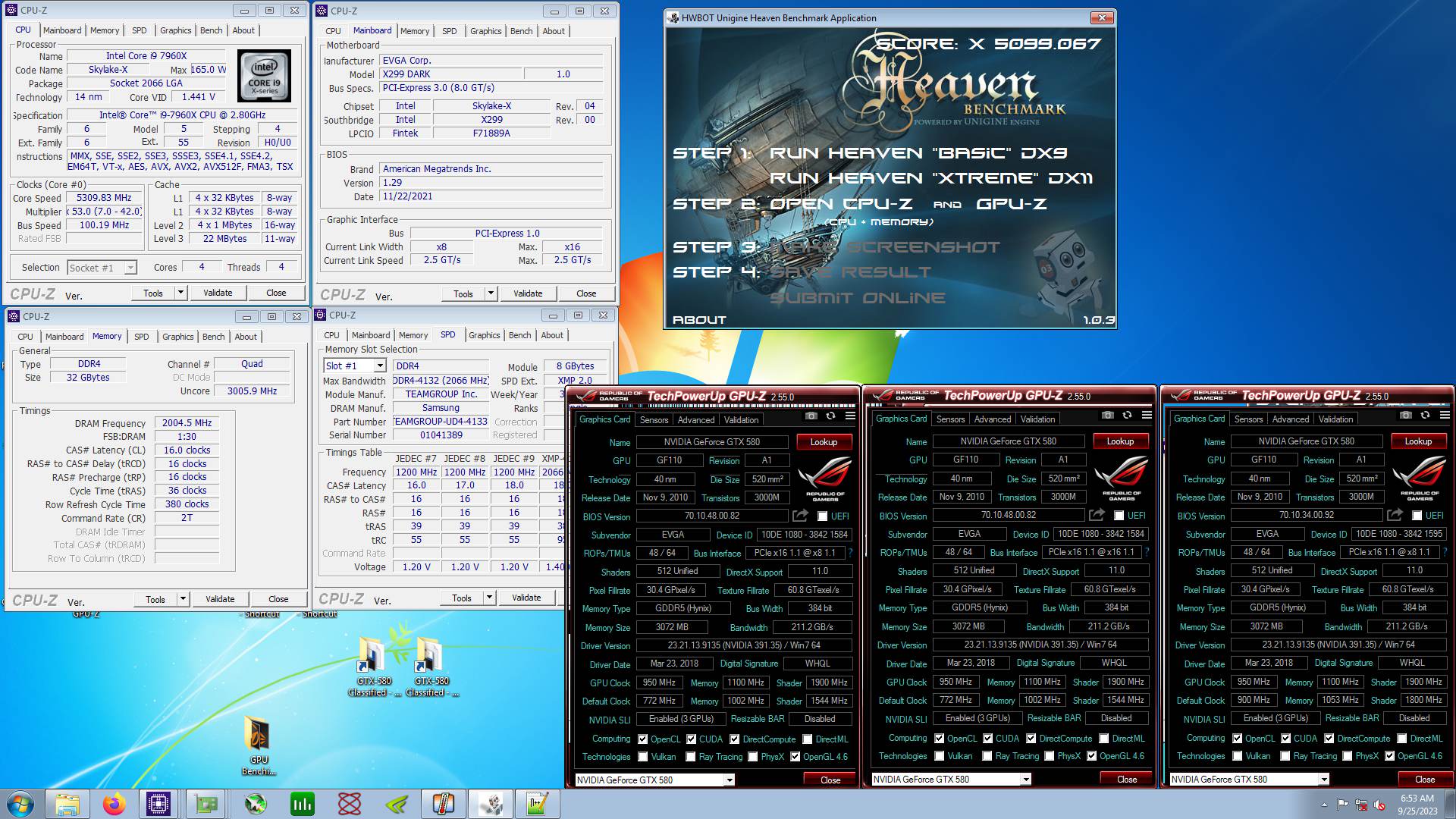
Task: Click refresh icon in middle GPU-Z window
Action: [x=1127, y=415]
